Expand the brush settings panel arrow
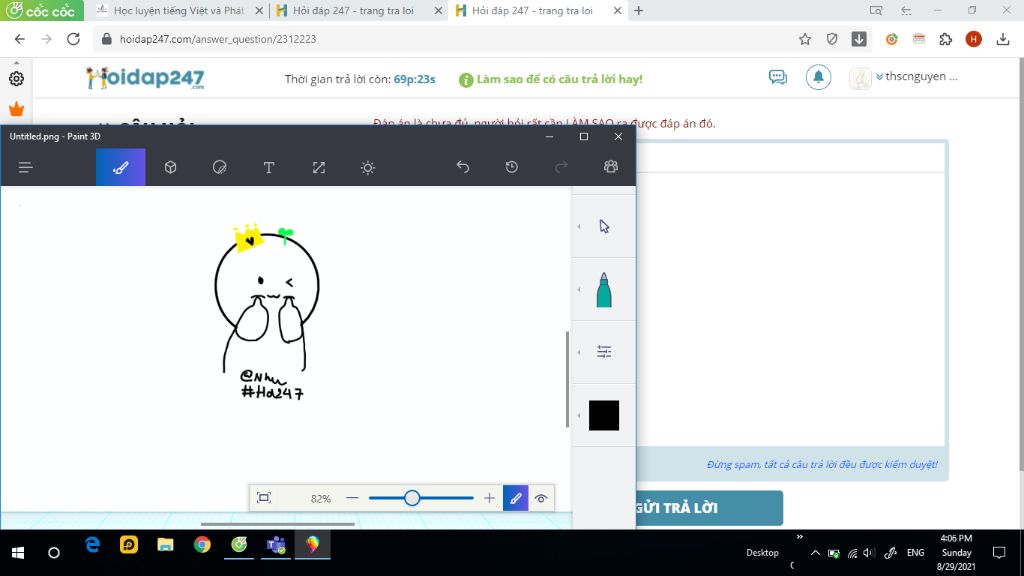 pyautogui.click(x=579, y=352)
